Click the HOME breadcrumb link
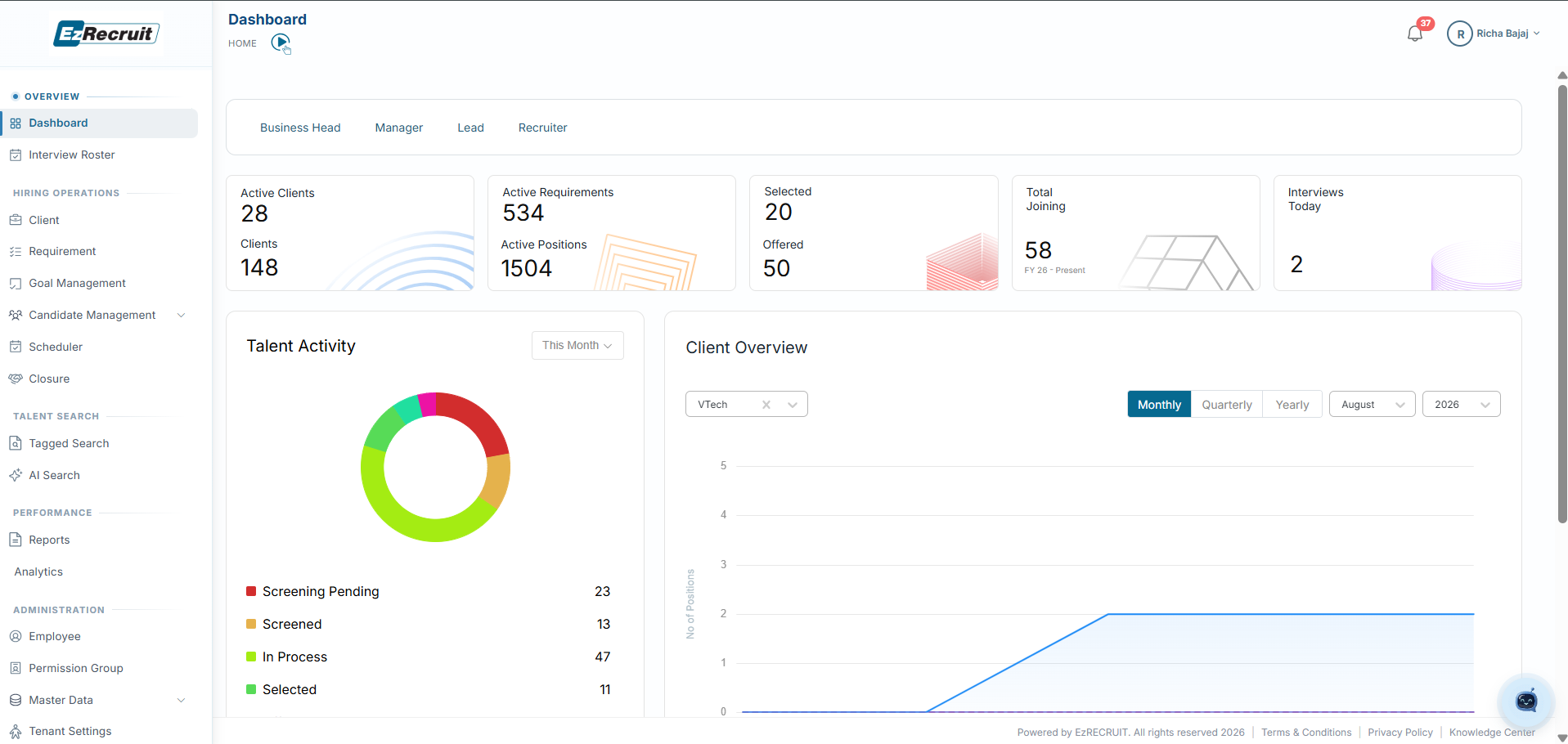This screenshot has width=1568, height=744. pos(242,43)
